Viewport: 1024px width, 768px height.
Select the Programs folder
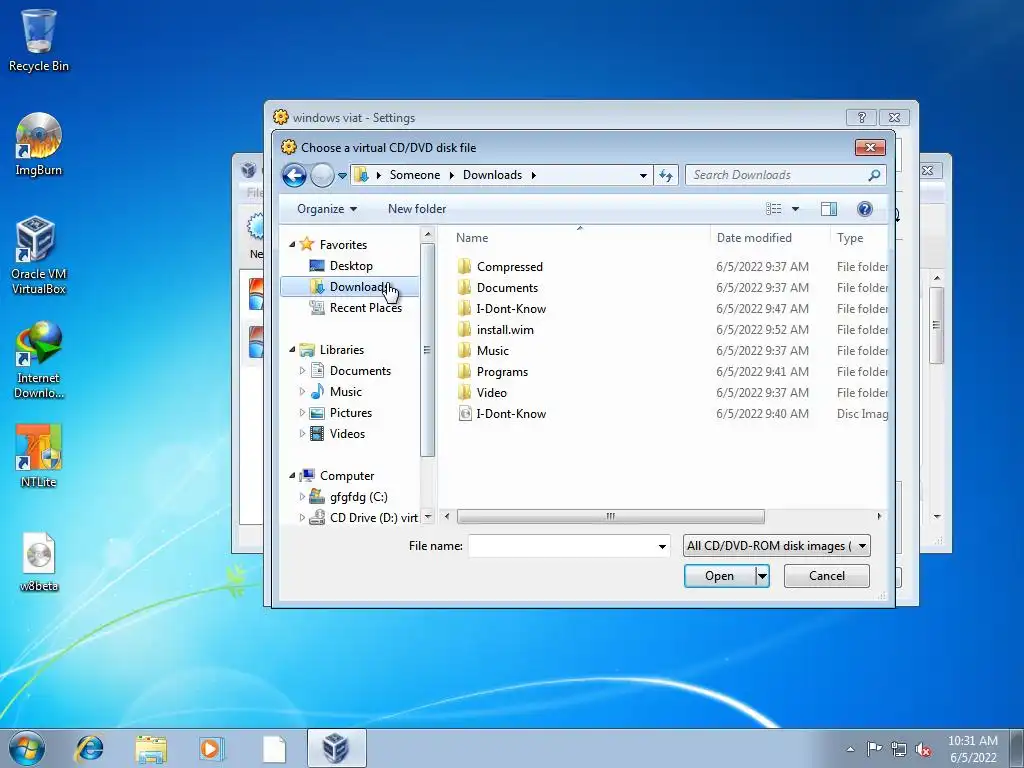coord(502,372)
